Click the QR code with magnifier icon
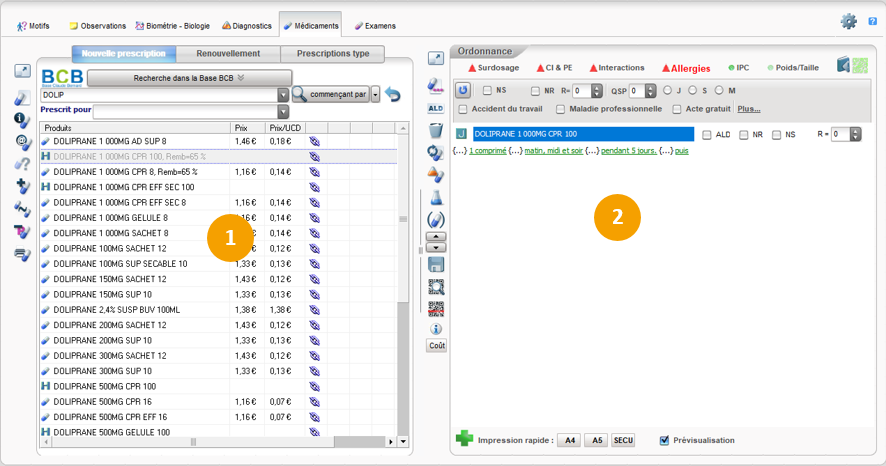Image resolution: width=886 pixels, height=466 pixels. (436, 287)
